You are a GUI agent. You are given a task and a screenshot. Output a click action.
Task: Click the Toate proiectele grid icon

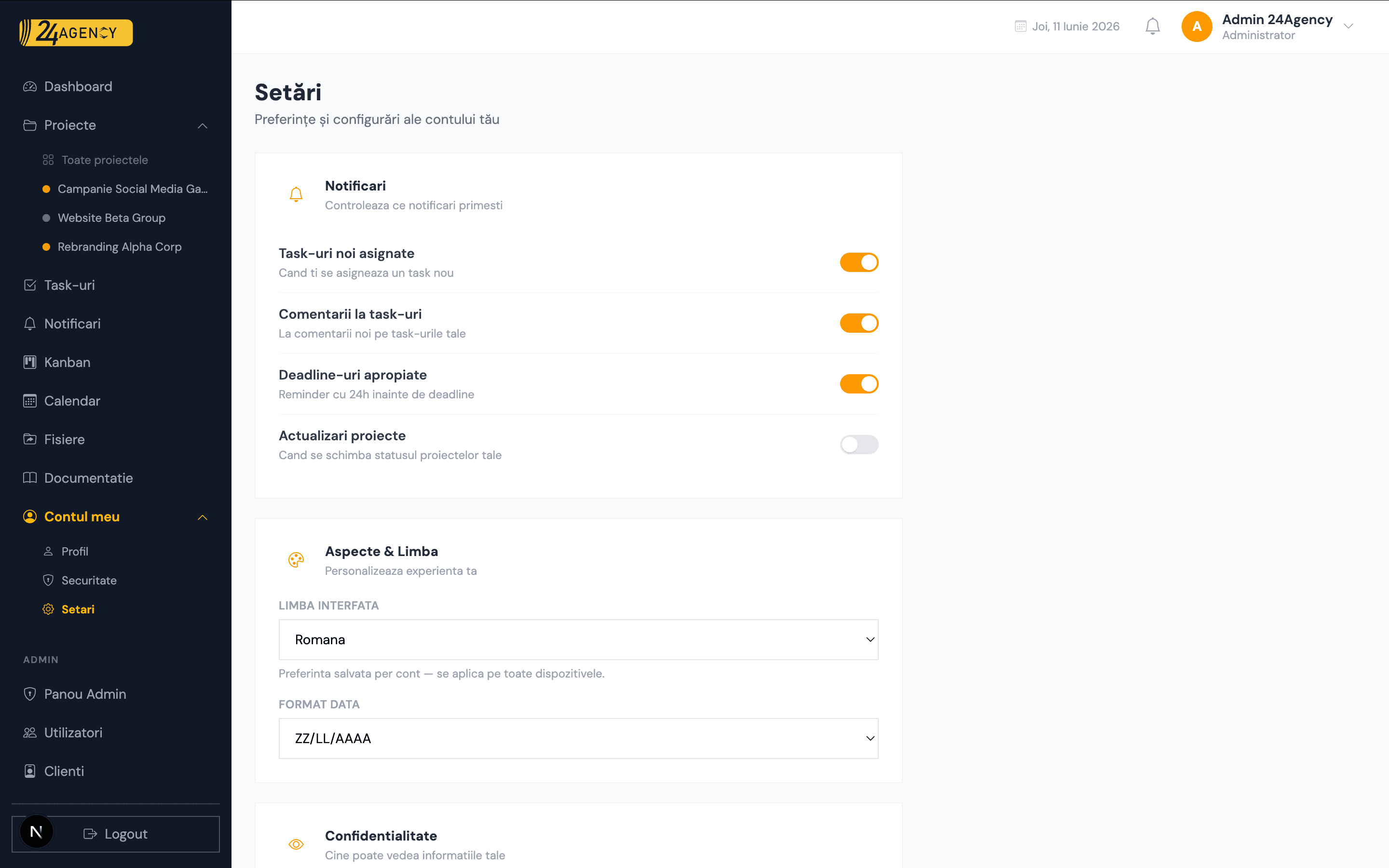pyautogui.click(x=48, y=160)
